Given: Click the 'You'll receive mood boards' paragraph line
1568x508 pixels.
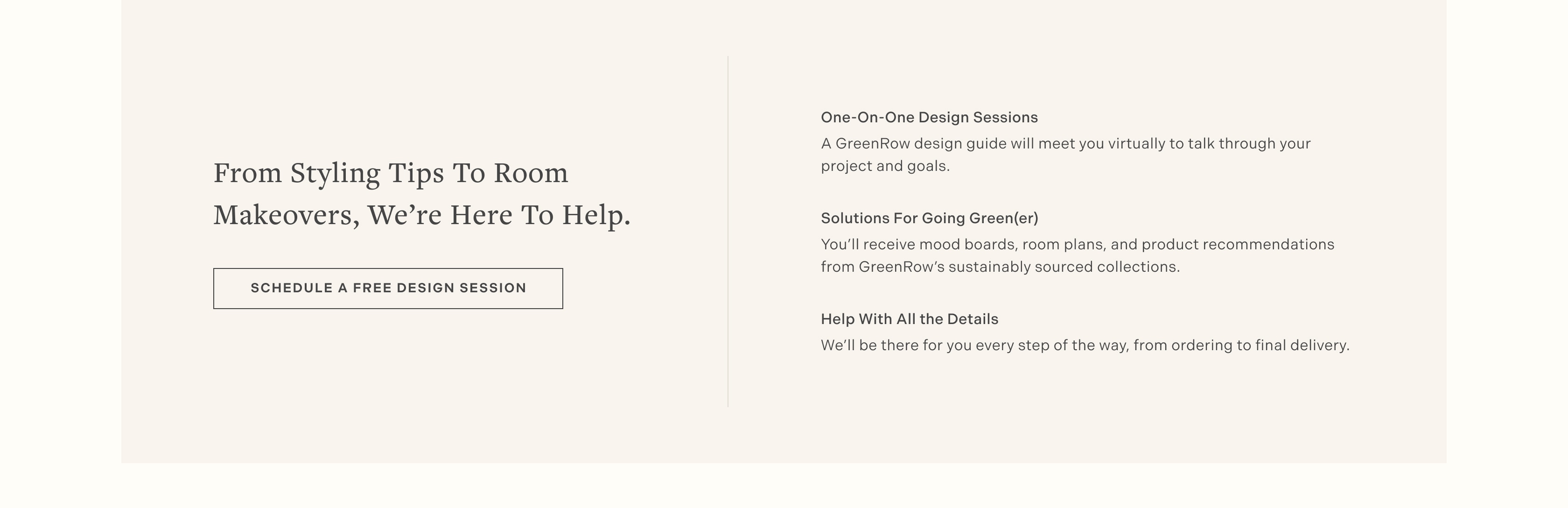Looking at the screenshot, I should pyautogui.click(x=1078, y=245).
